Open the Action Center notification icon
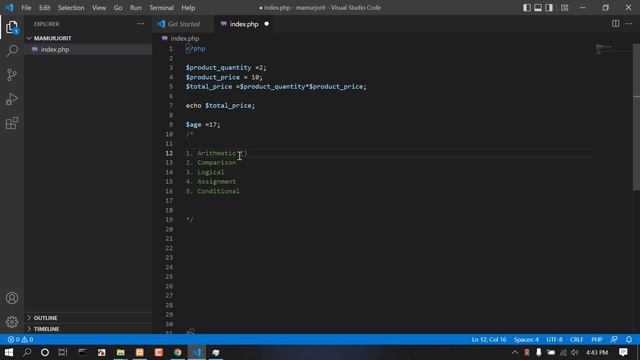640x360 pixels. [x=623, y=352]
